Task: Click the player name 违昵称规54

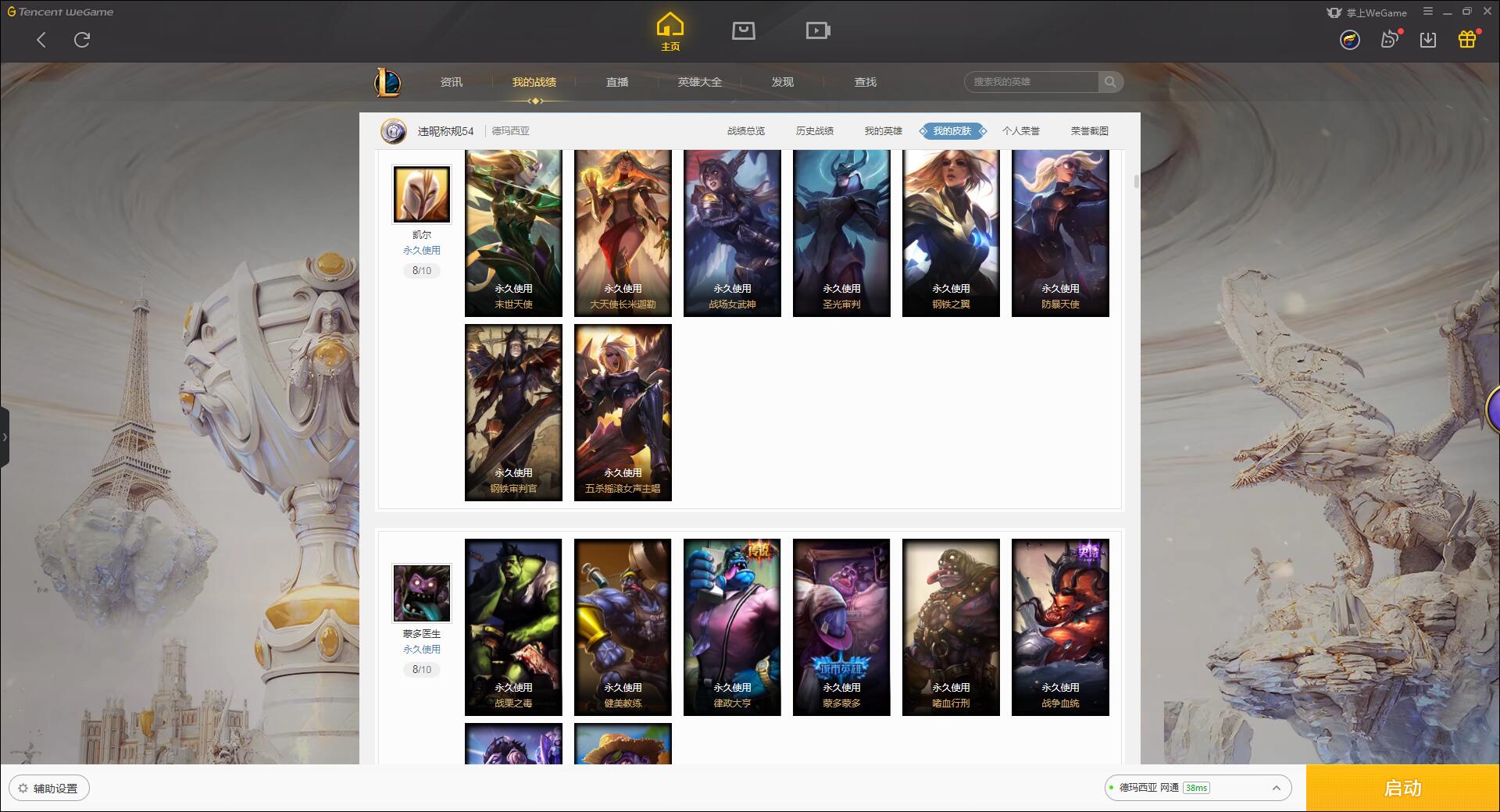Action: click(x=445, y=131)
